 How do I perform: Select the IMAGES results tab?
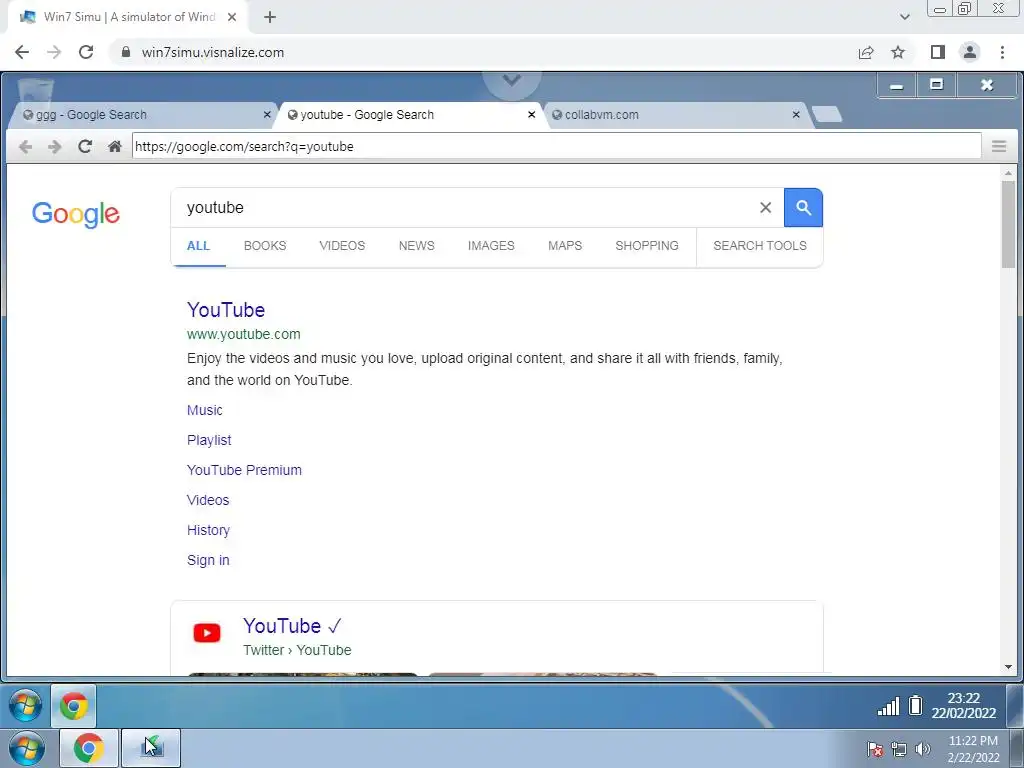pos(491,246)
